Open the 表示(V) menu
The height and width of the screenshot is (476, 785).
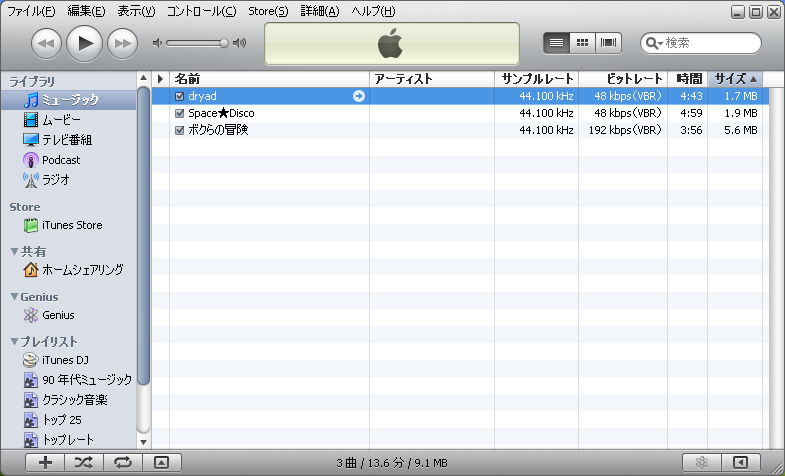[x=136, y=11]
